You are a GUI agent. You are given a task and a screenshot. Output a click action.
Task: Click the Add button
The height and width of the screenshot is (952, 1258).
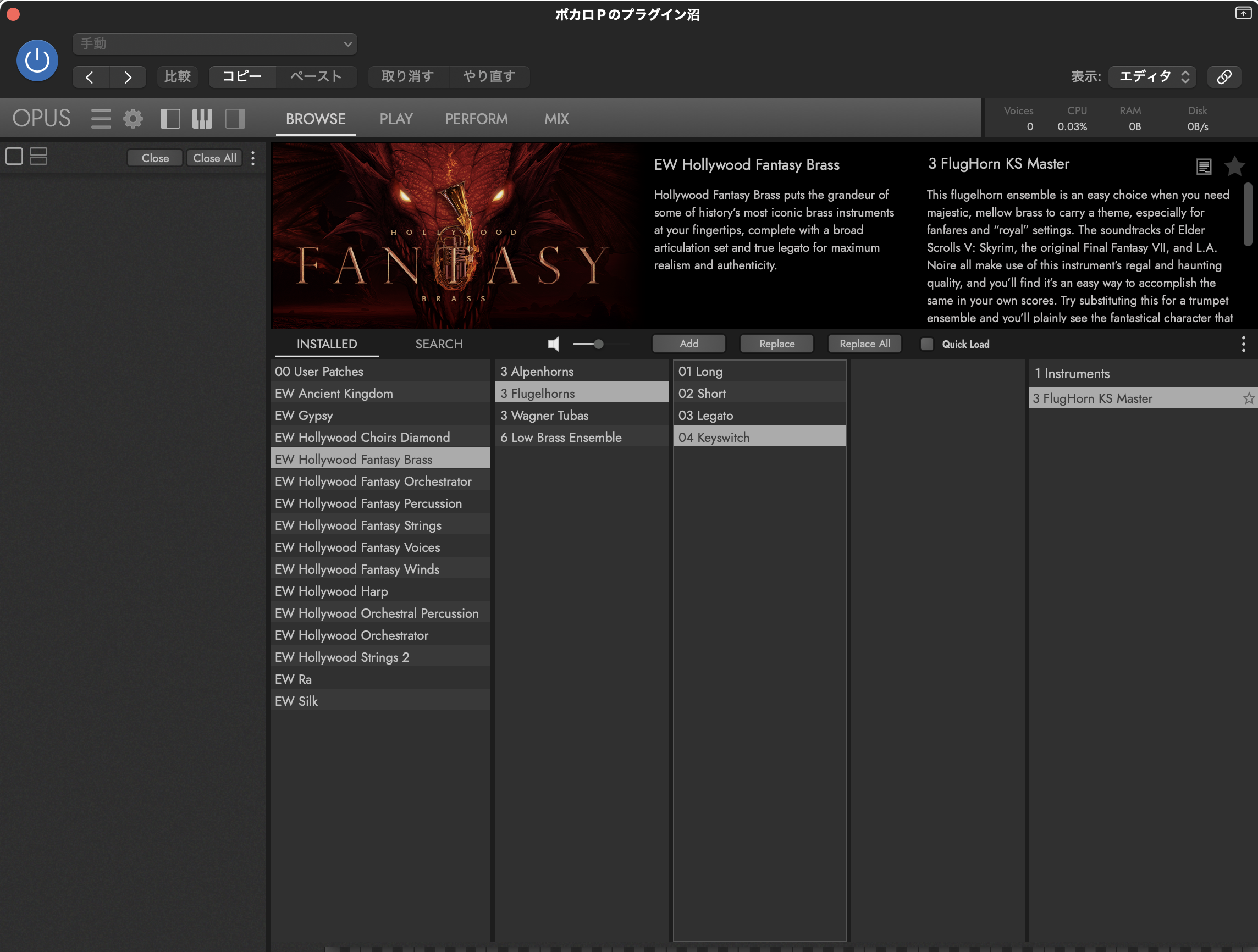click(x=689, y=344)
